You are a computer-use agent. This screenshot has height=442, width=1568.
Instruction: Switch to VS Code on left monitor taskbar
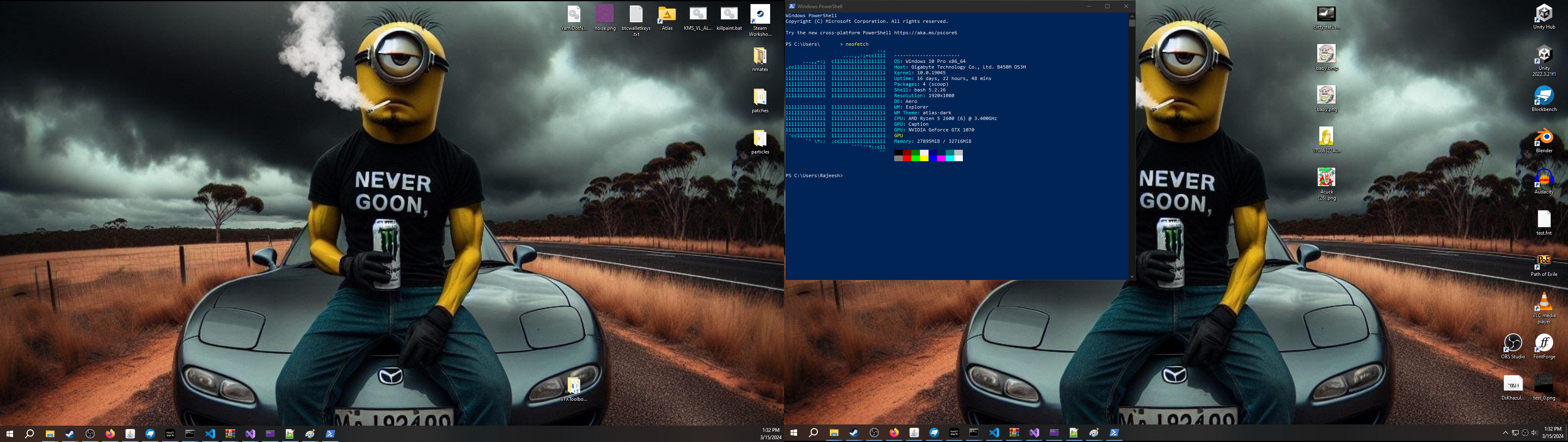tap(210, 433)
